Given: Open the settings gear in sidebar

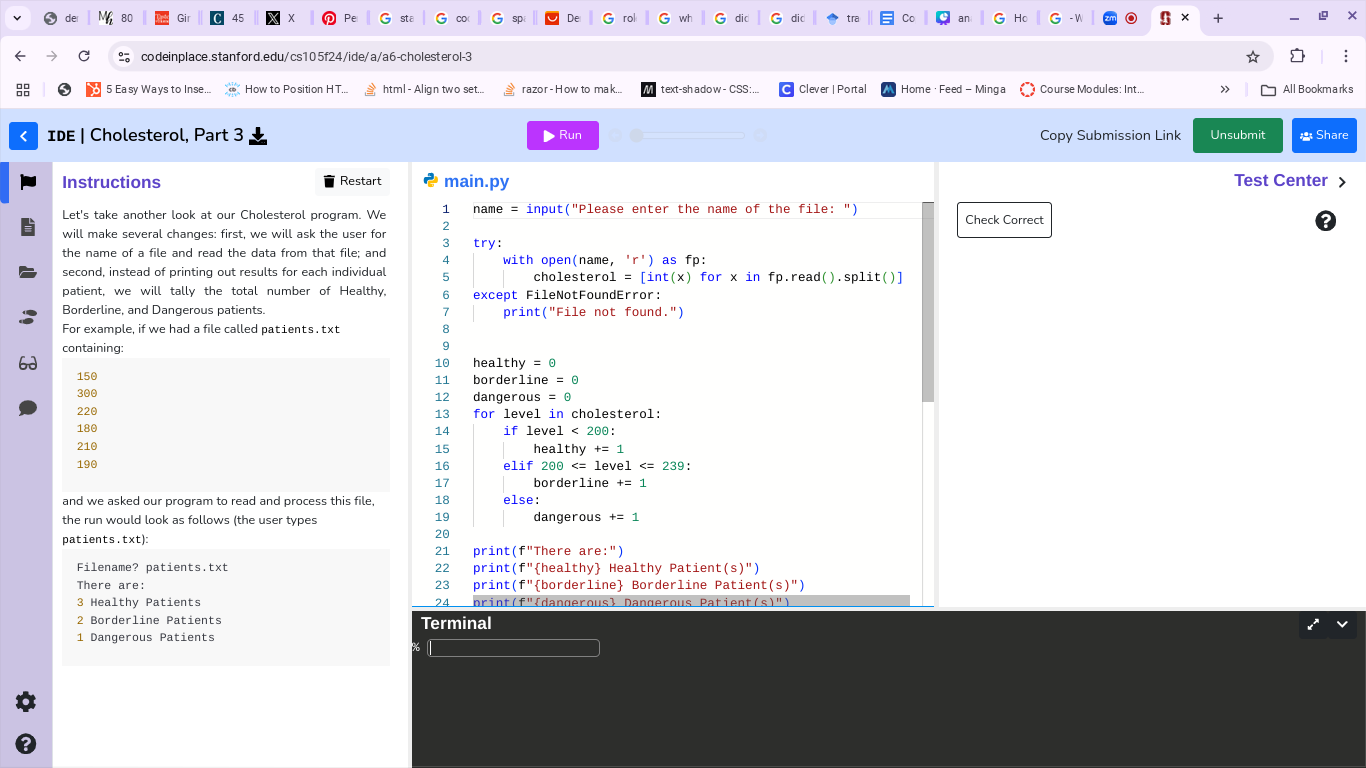Looking at the screenshot, I should [x=26, y=702].
